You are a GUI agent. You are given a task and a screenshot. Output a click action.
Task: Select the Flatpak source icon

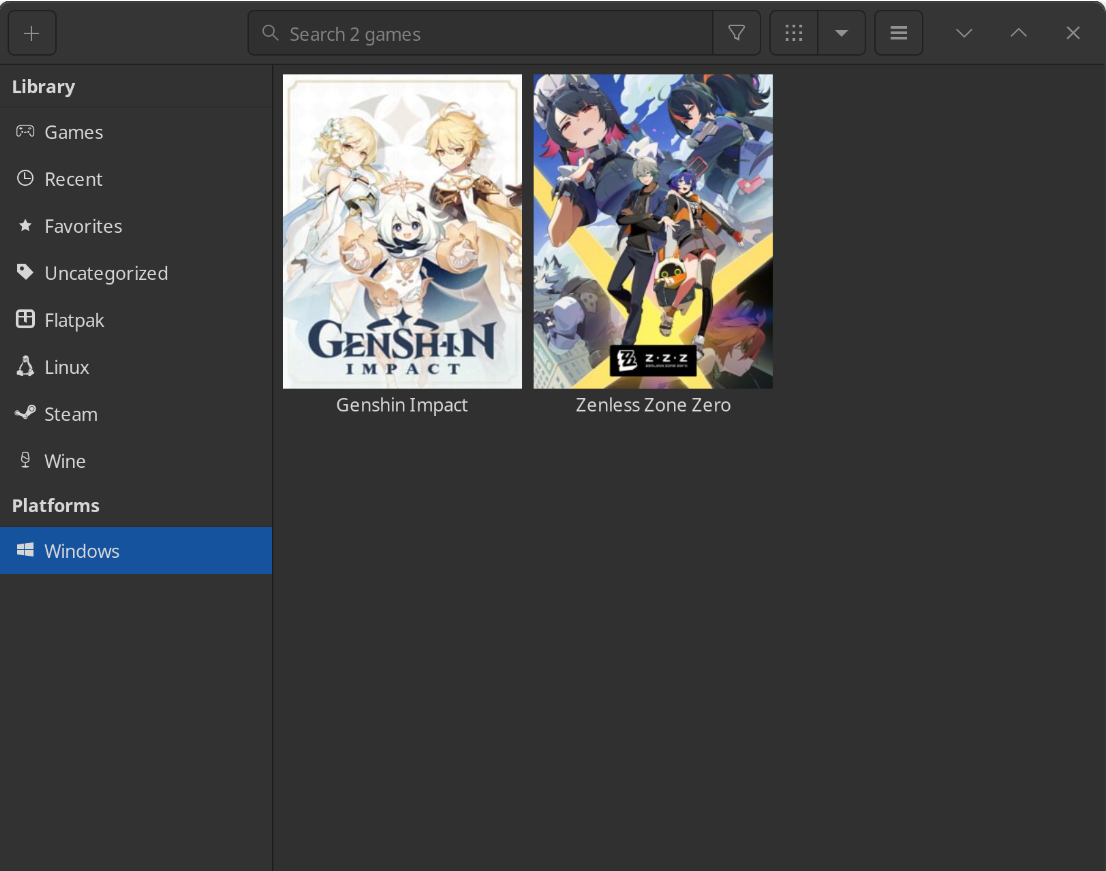coord(24,319)
